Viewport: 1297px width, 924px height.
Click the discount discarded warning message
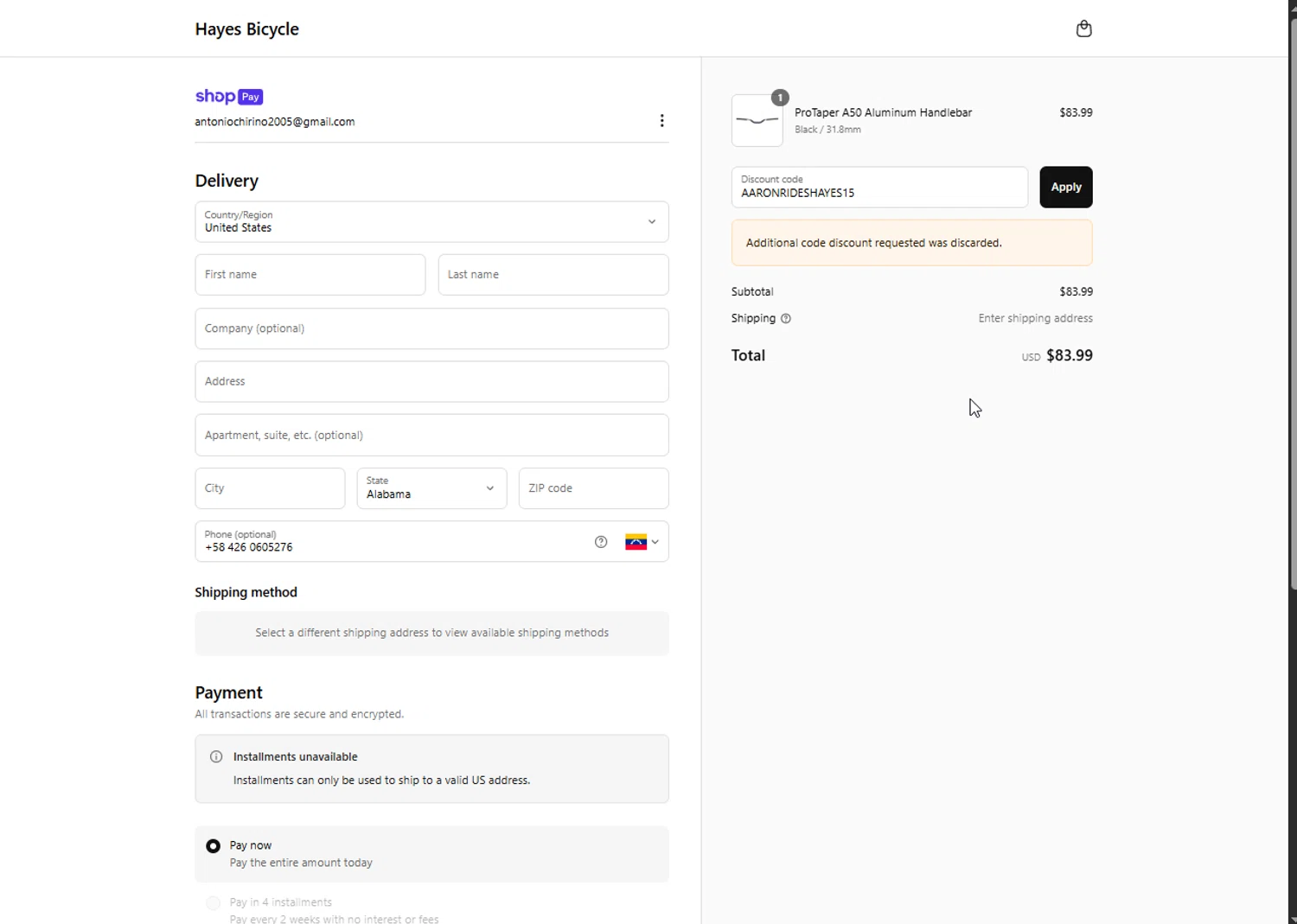coord(912,243)
